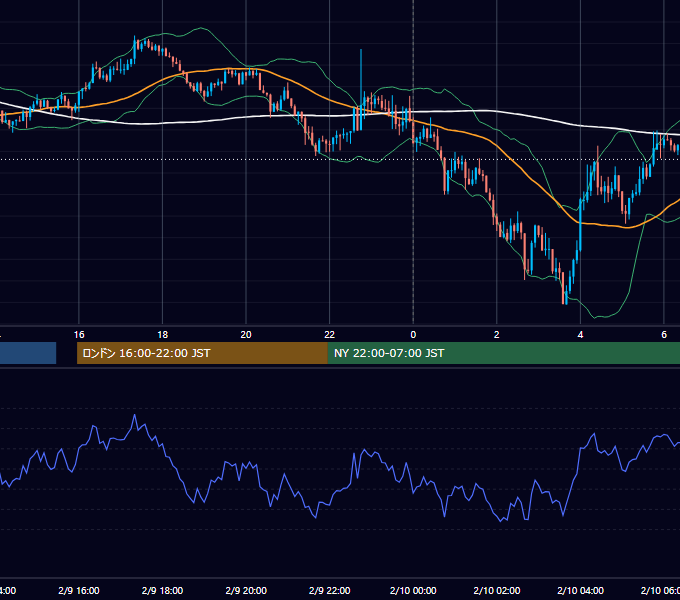Click the 22 hour label on upper axis
680x600 pixels.
pos(330,335)
